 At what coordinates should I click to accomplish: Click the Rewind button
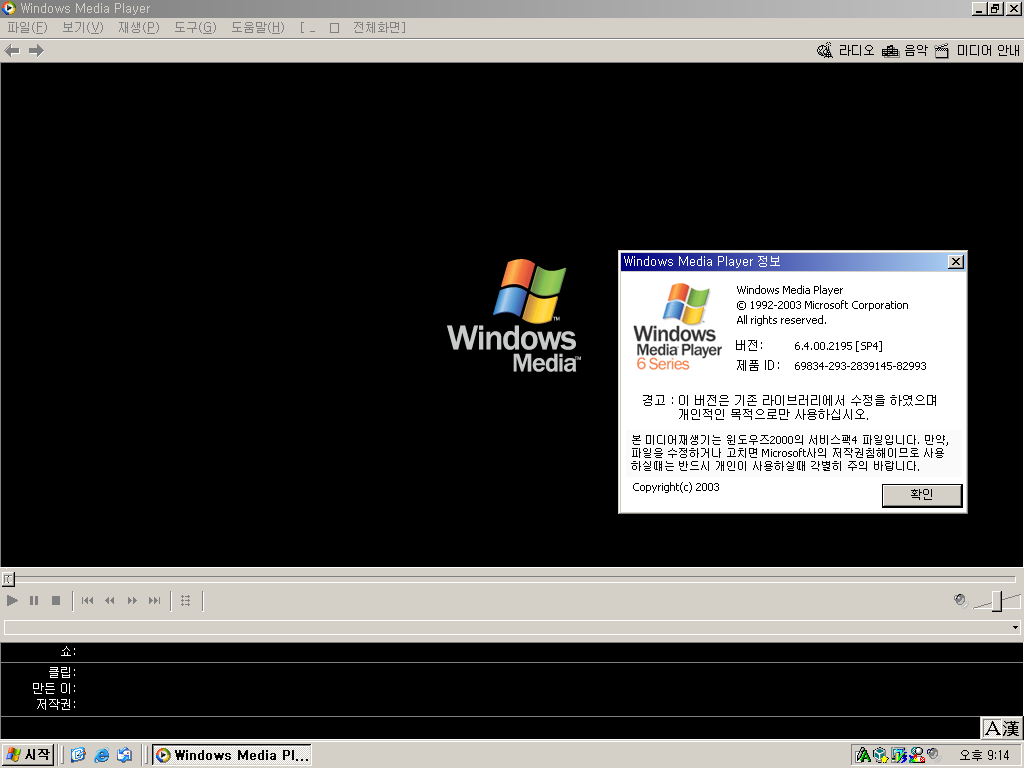pos(110,600)
